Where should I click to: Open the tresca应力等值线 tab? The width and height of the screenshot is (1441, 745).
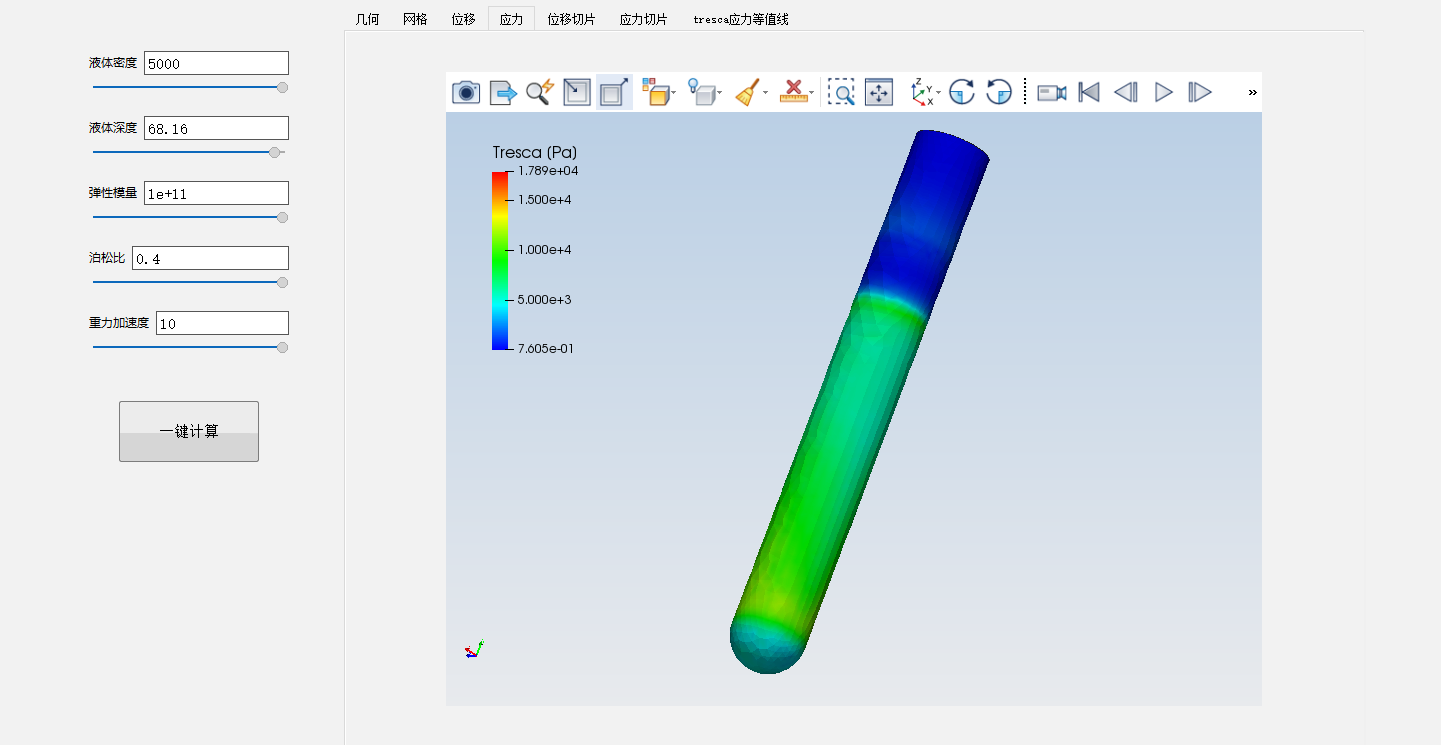coord(741,18)
